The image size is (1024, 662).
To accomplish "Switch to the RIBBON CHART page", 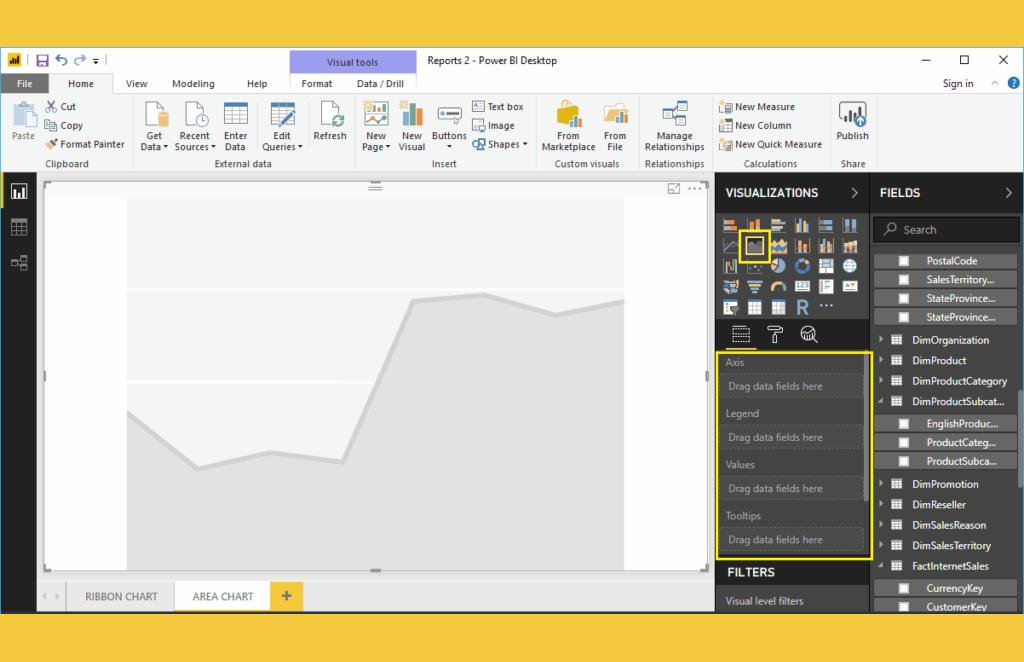I will (x=121, y=596).
